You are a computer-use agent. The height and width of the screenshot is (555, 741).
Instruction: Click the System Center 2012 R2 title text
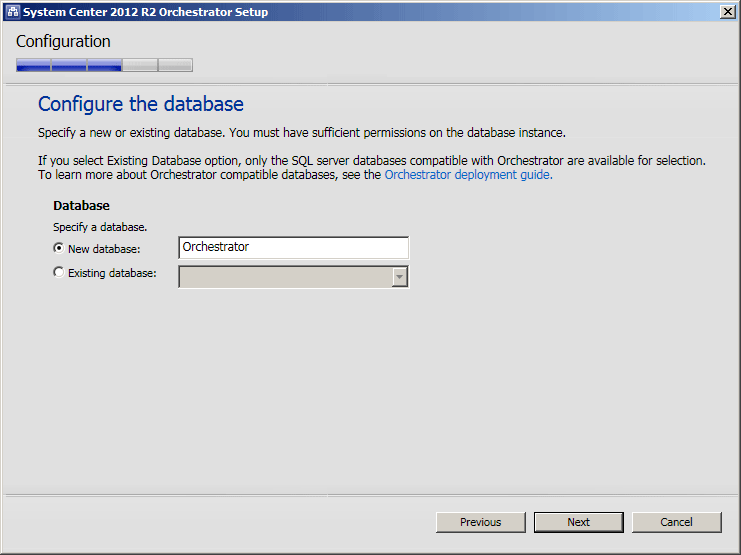point(146,12)
